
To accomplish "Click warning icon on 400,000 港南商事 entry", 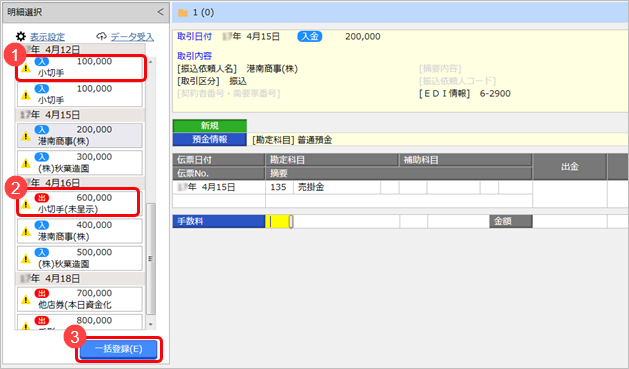I will [x=26, y=231].
